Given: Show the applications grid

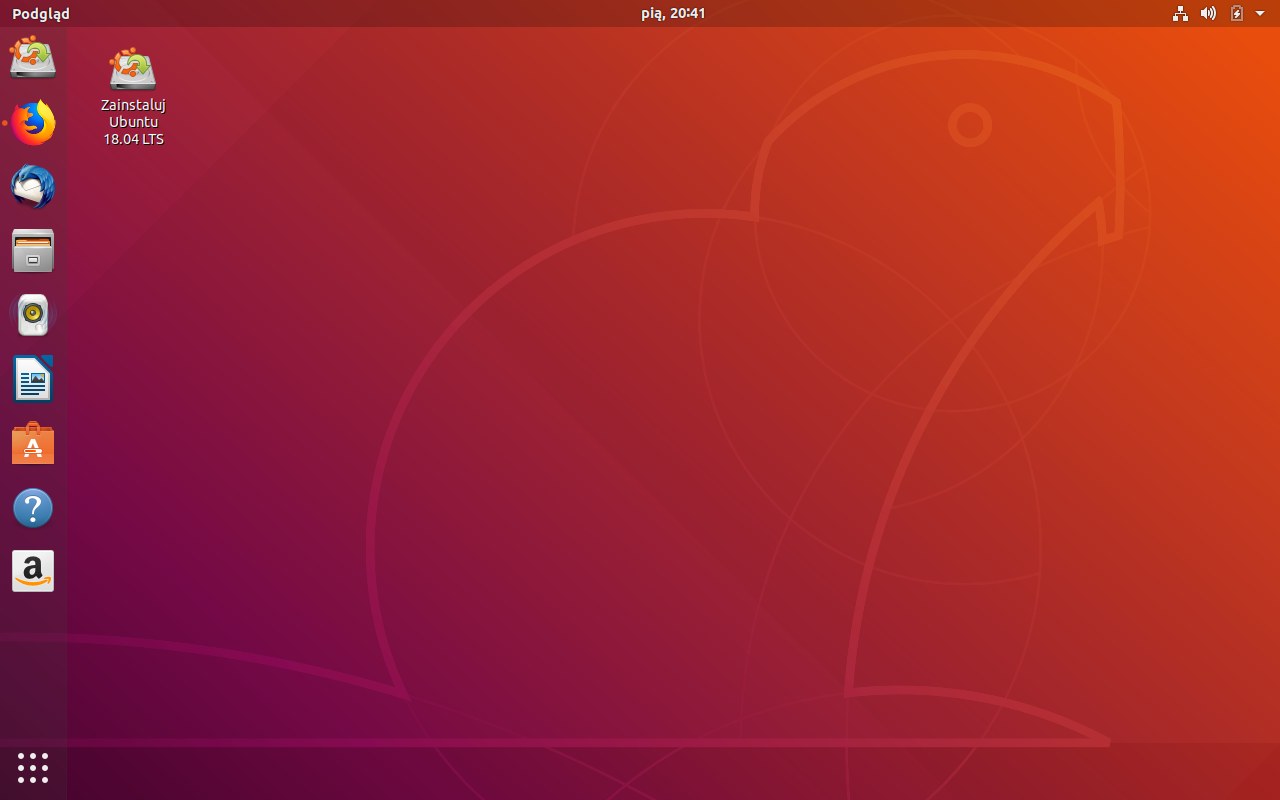Looking at the screenshot, I should point(33,768).
